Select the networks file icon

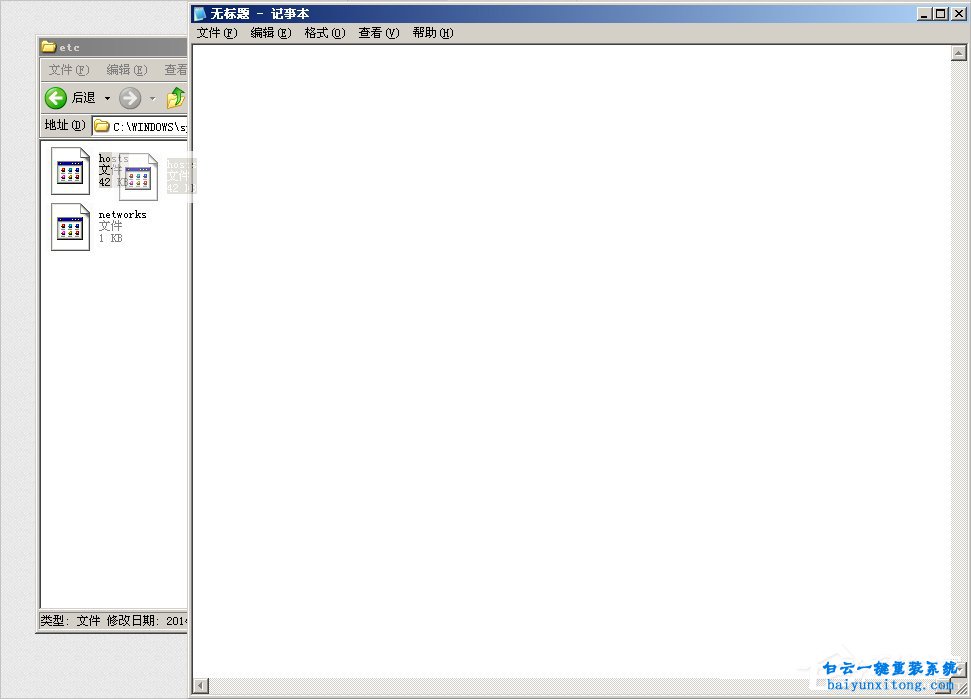click(x=70, y=227)
